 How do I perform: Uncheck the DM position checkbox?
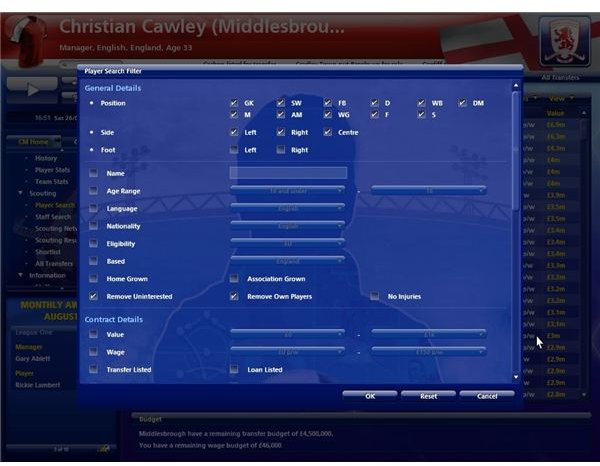(x=462, y=103)
